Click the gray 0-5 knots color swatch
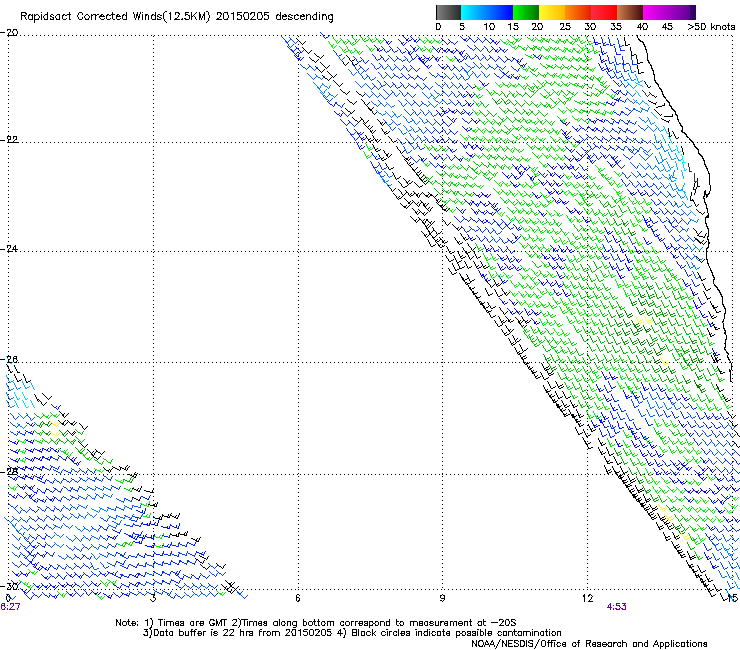Screen dimensions: 740x650 448,12
